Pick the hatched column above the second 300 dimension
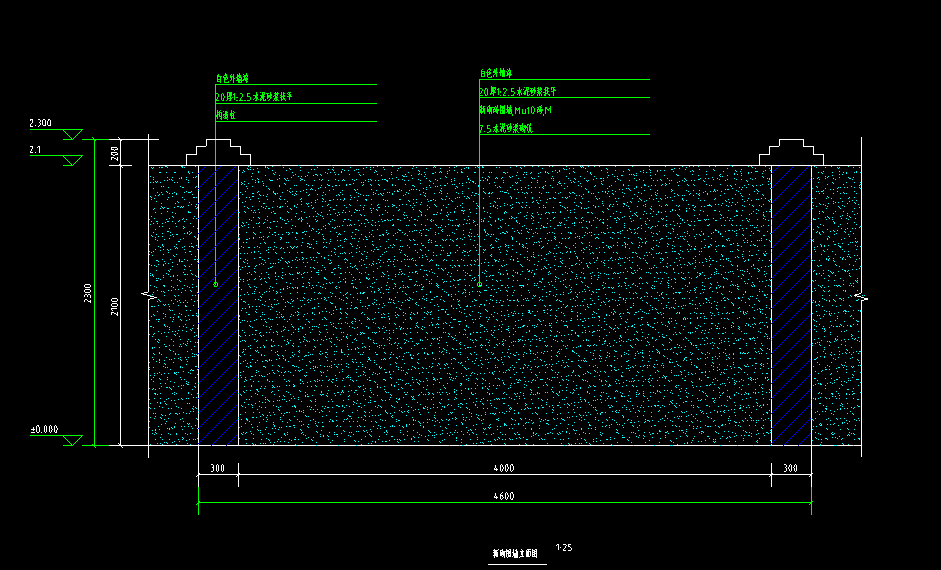 click(792, 305)
